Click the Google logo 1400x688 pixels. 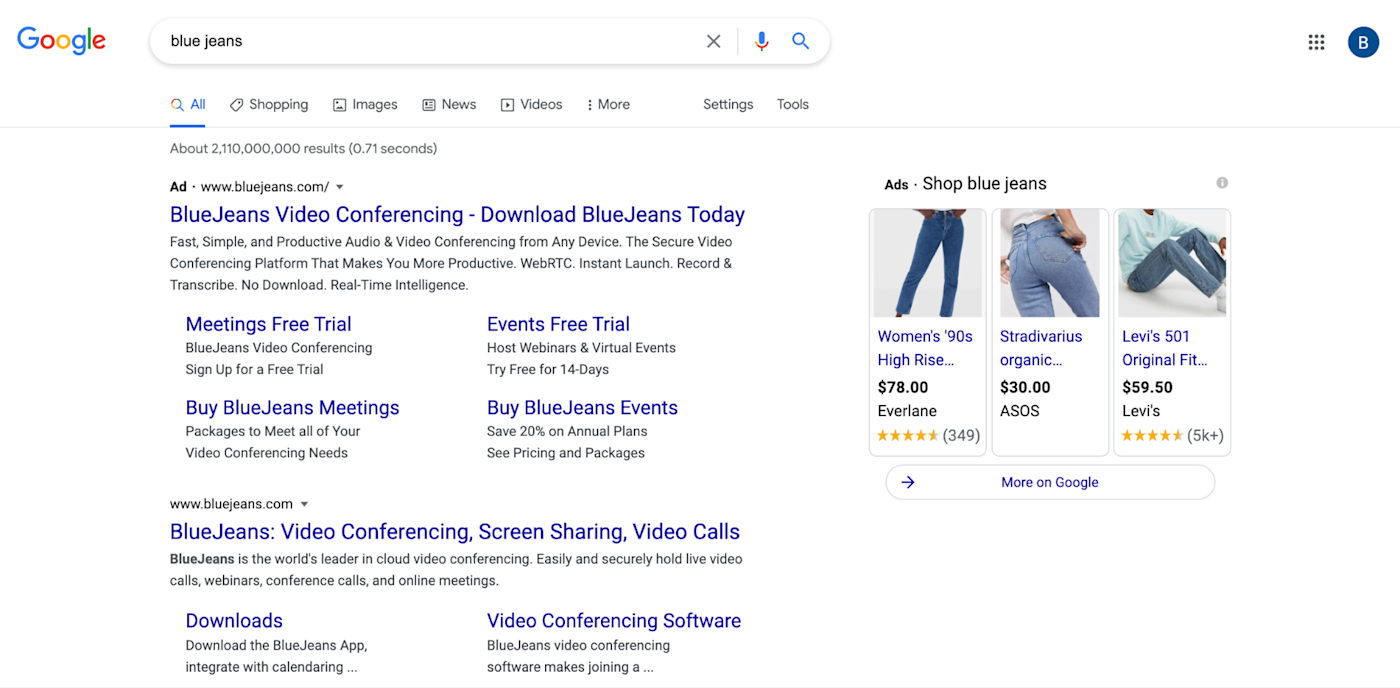pyautogui.click(x=61, y=40)
